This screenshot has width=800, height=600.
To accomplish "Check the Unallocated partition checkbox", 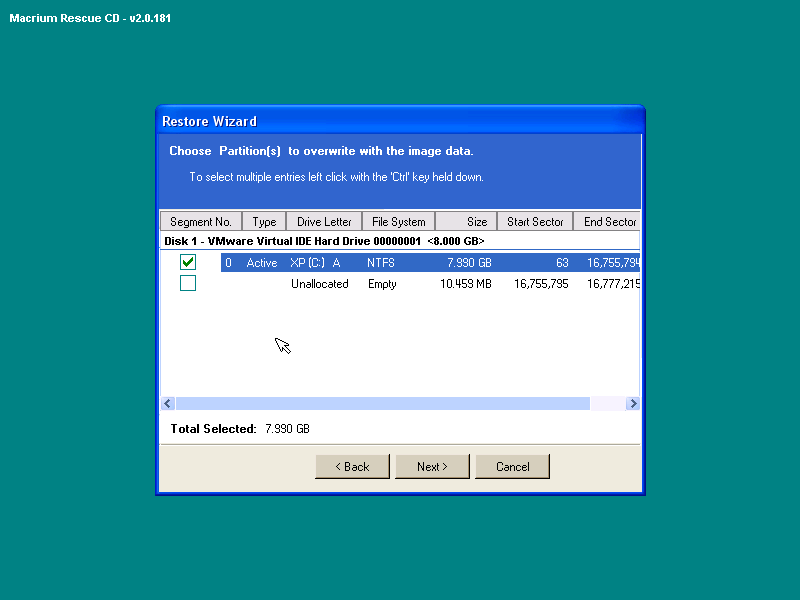I will pyautogui.click(x=188, y=283).
